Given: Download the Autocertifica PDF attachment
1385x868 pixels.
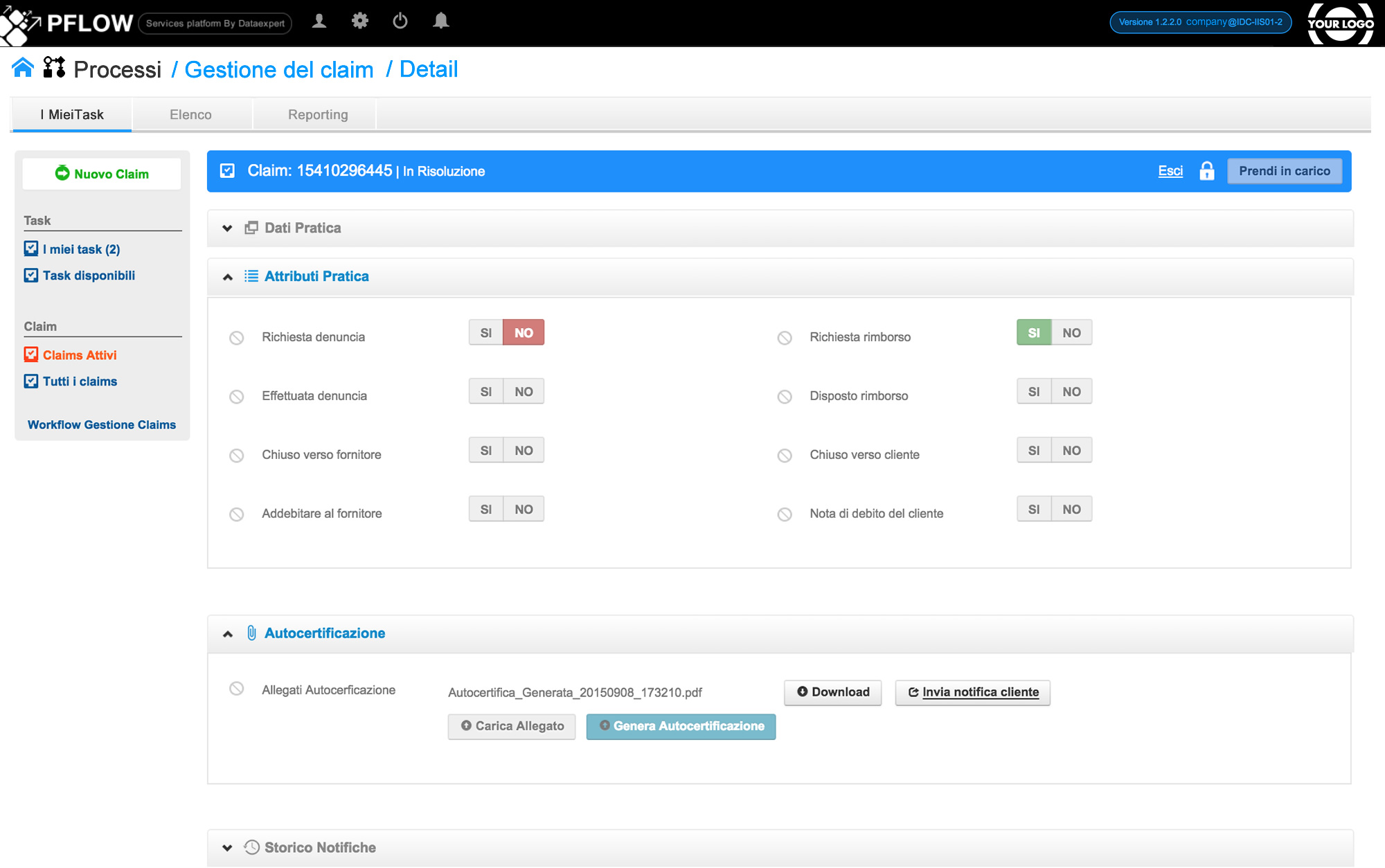Looking at the screenshot, I should point(832,692).
